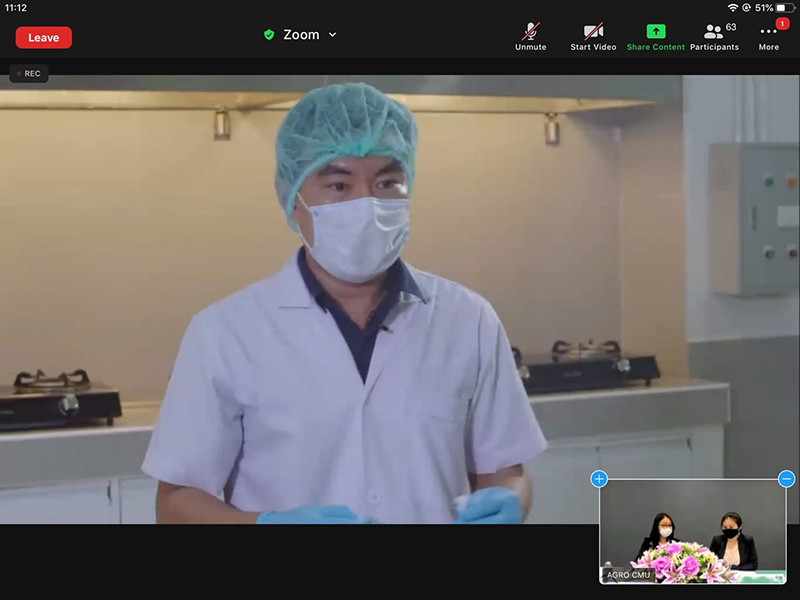
Task: Start Video with the camera icon
Action: pos(593,37)
